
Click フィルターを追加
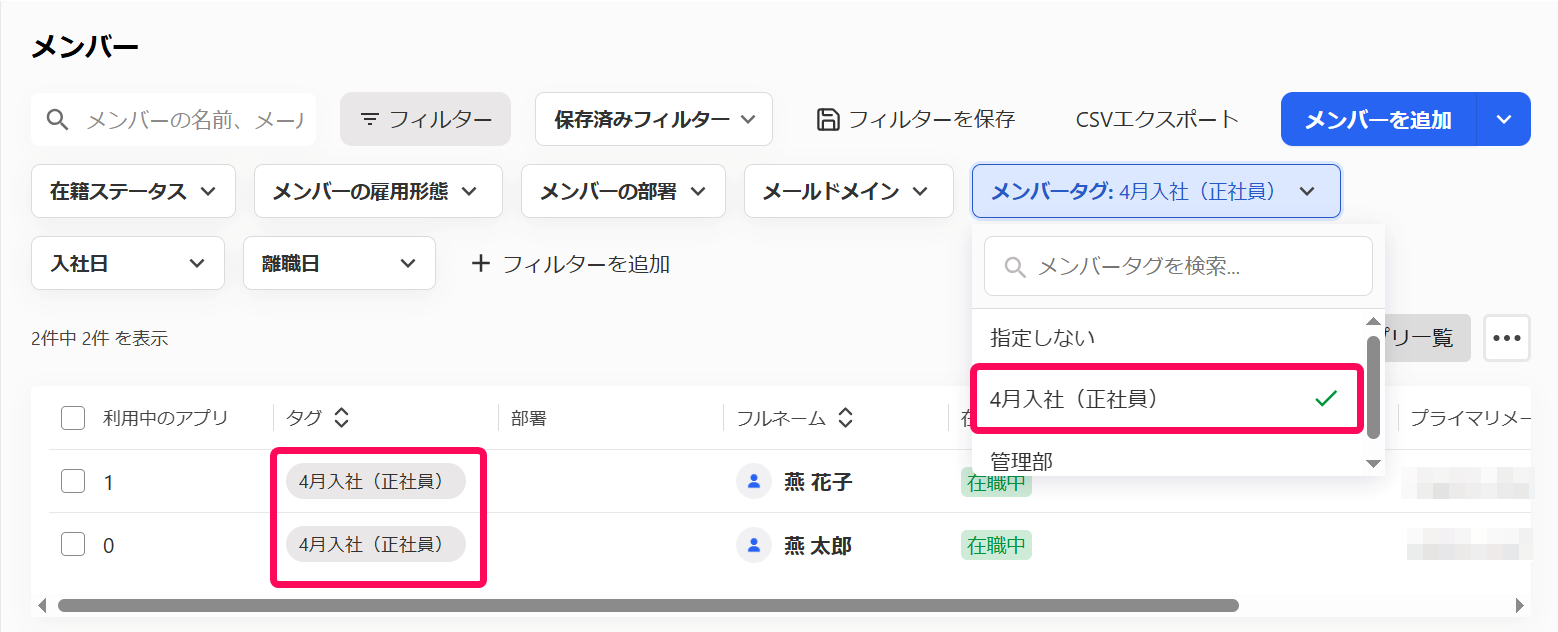click(x=570, y=264)
